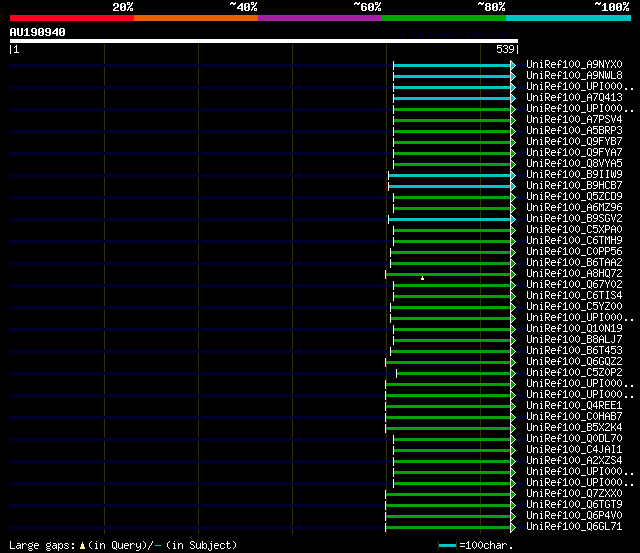This screenshot has height=553, width=640.
Task: Select the UniRef100_Q7ZXX0 label
Action: [x=574, y=494]
